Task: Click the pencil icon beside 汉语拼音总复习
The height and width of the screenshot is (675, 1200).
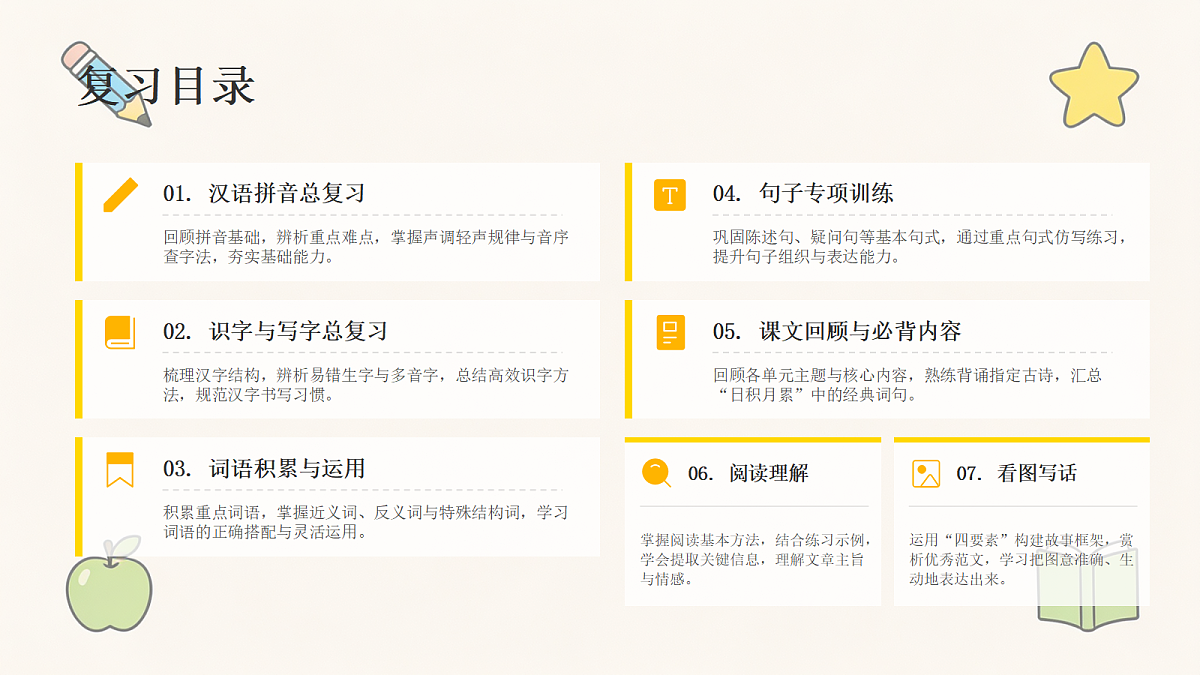Action: (x=120, y=194)
